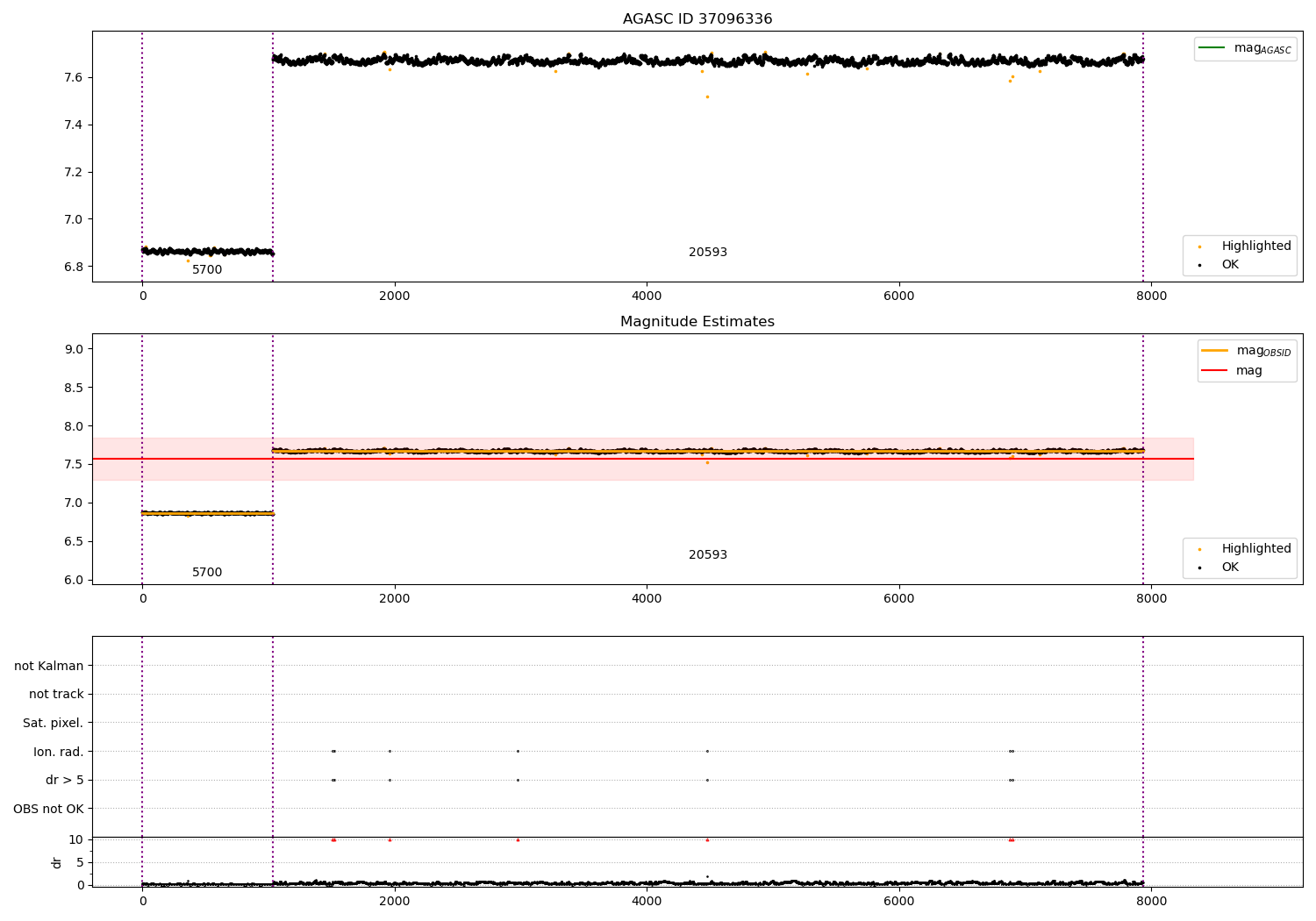Click the 'dr > 5' flag point near x=3000
Screen dimensions: 1316x921
(518, 780)
